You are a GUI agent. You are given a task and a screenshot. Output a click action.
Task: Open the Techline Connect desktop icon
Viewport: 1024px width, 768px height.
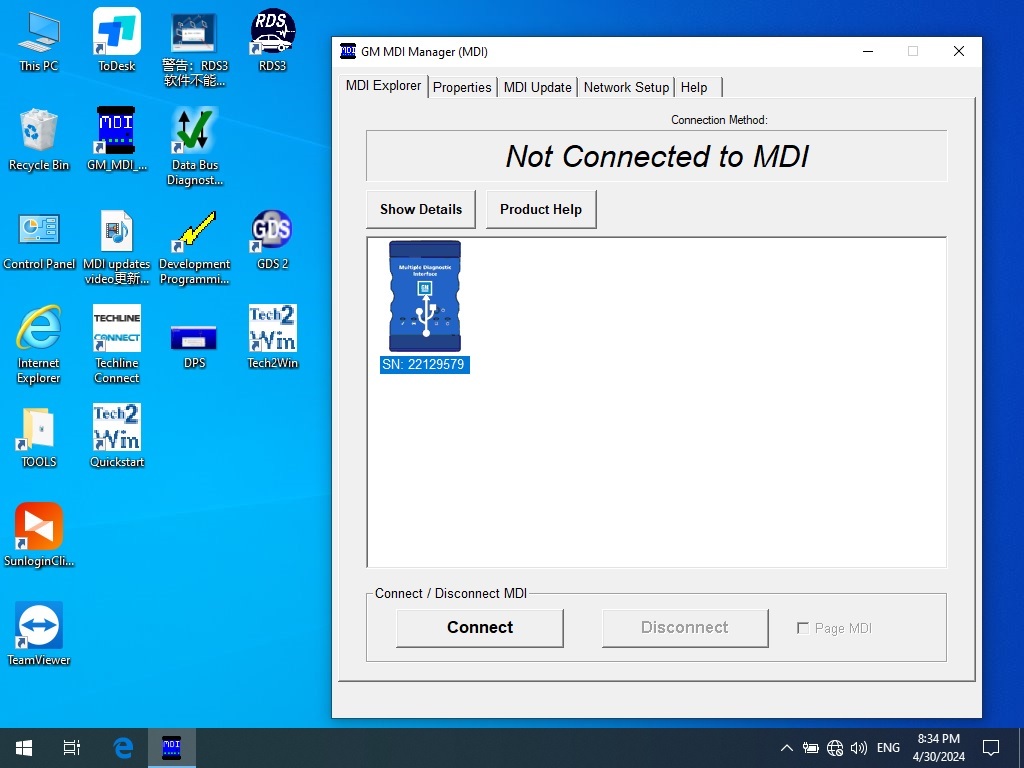coord(117,330)
